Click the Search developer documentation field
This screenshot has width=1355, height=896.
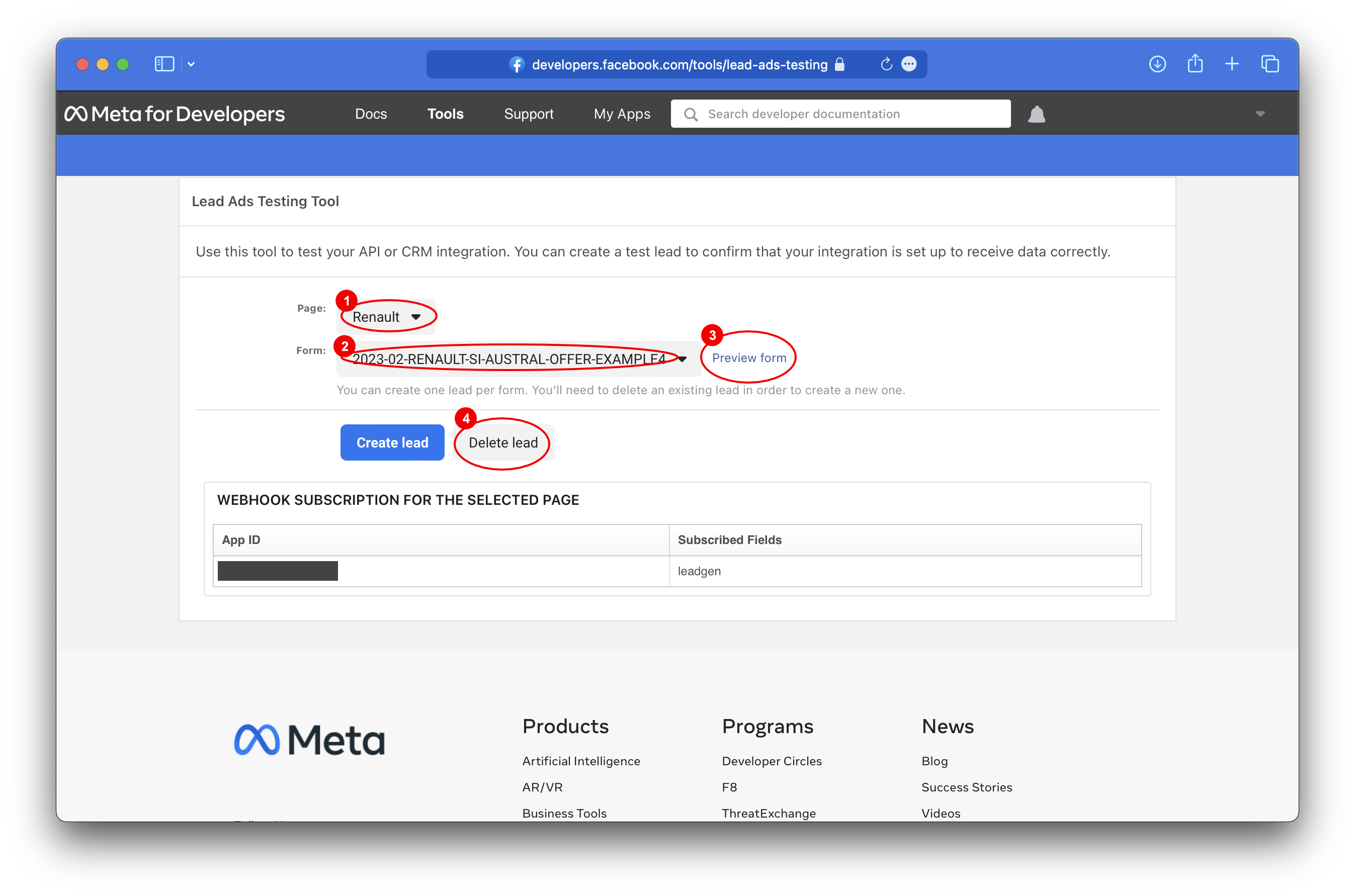coord(840,114)
